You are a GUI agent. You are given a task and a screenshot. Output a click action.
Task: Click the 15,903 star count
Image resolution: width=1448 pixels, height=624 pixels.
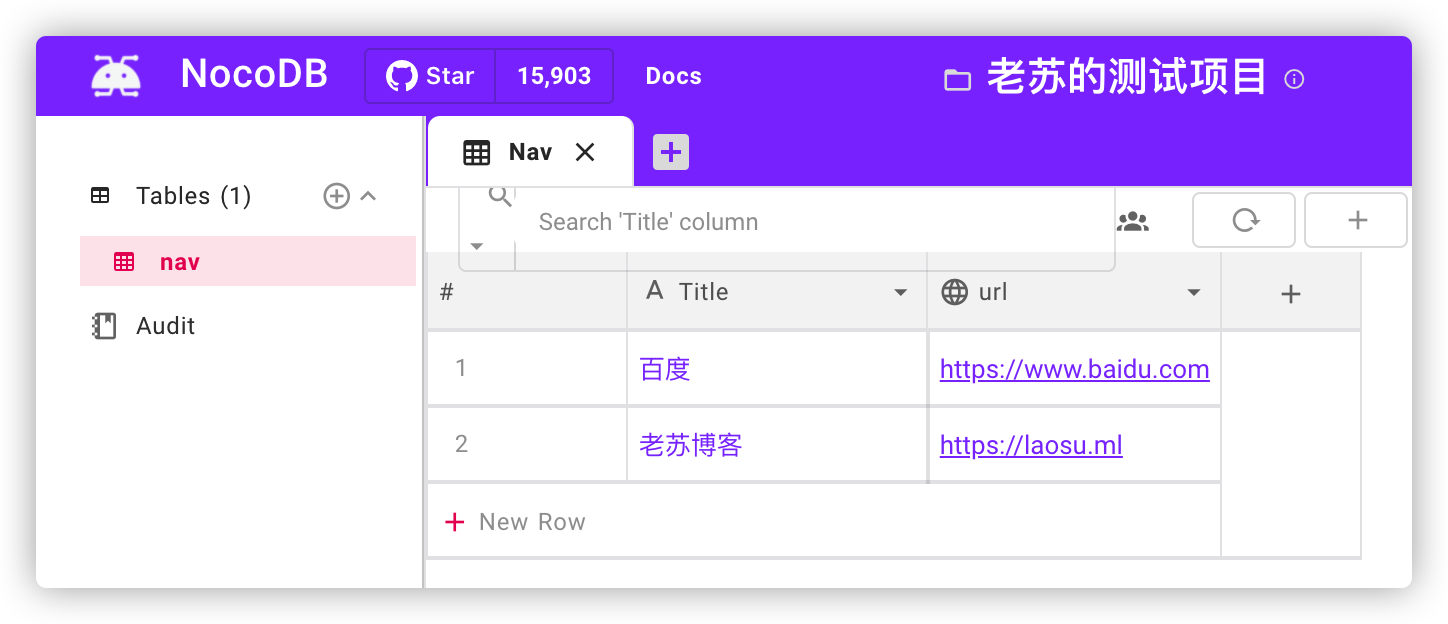pos(554,76)
